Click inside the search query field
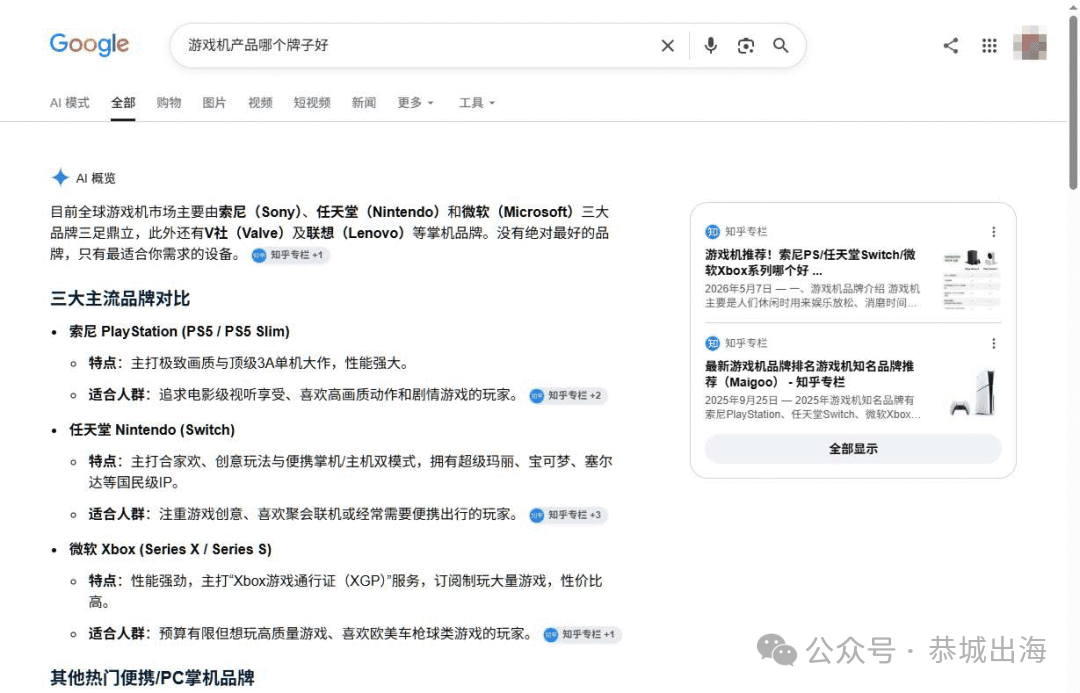The image size is (1080, 693). (413, 45)
